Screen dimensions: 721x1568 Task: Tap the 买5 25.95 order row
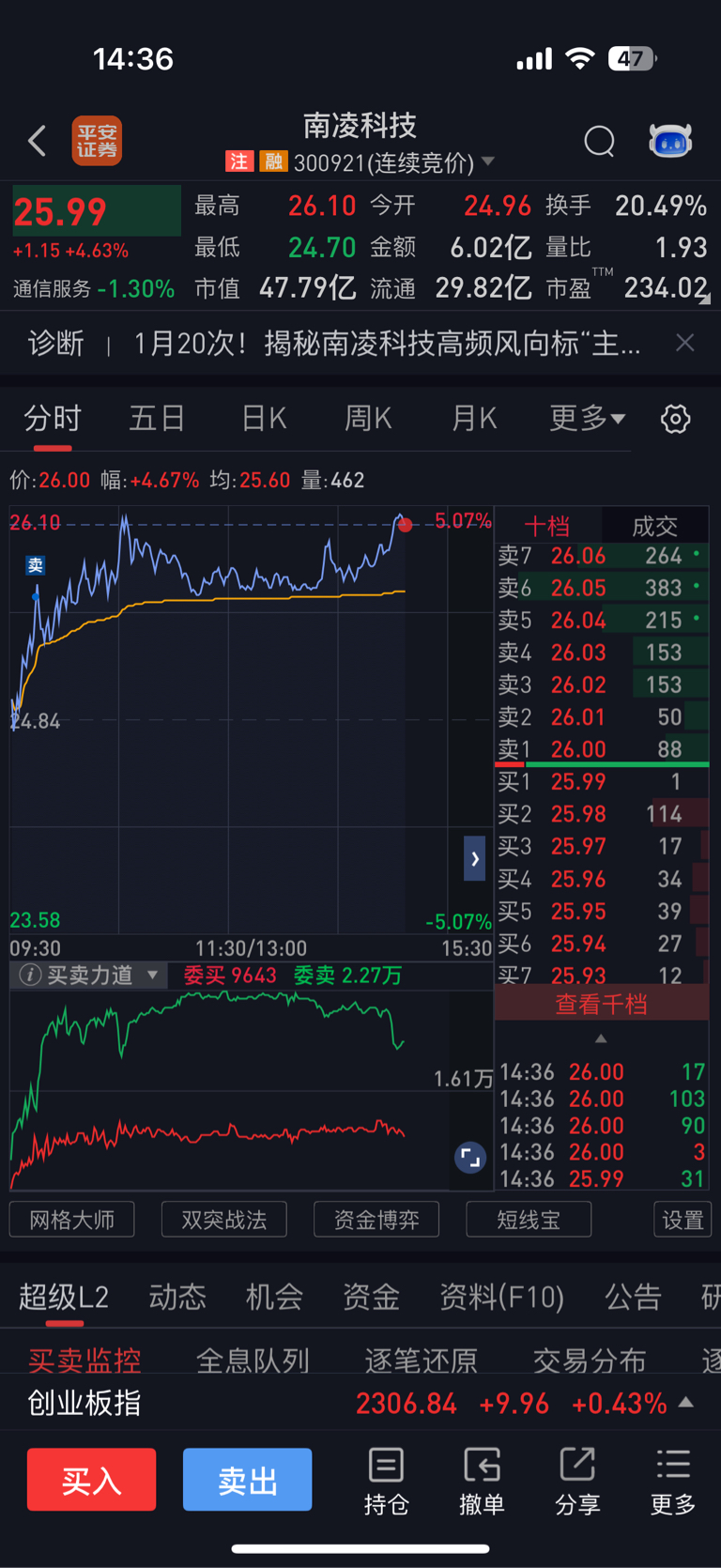click(x=602, y=911)
